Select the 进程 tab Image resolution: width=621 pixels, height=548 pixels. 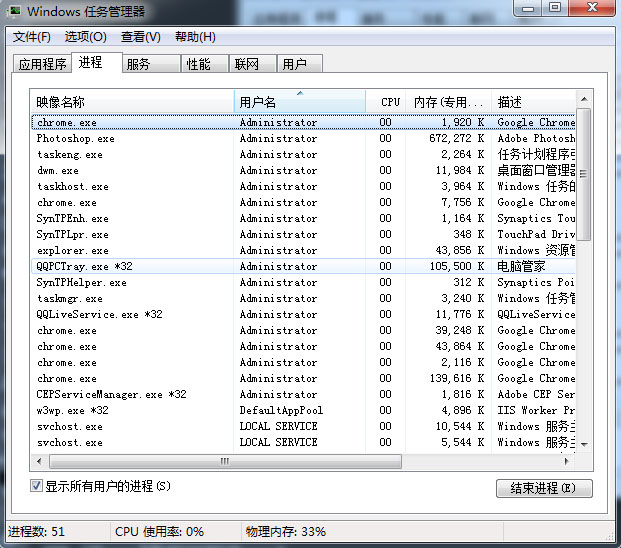97,62
